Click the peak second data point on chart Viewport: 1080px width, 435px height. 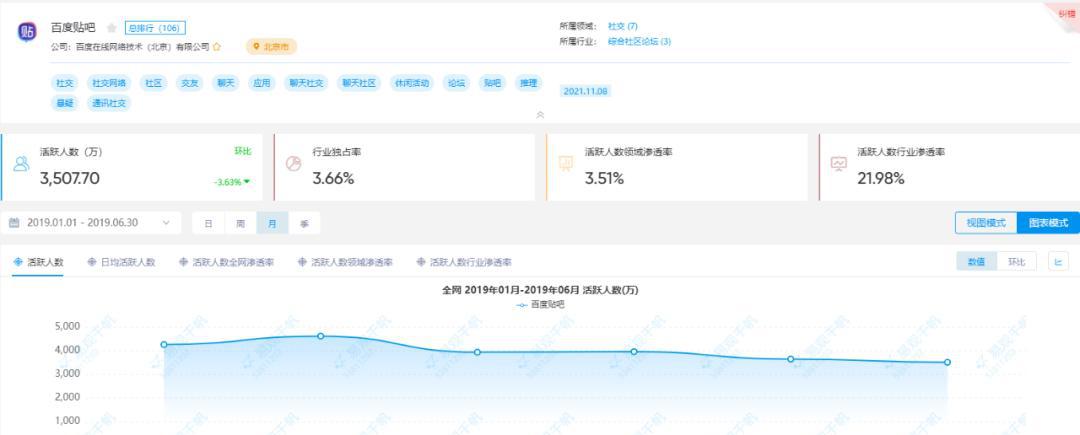pyautogui.click(x=321, y=336)
